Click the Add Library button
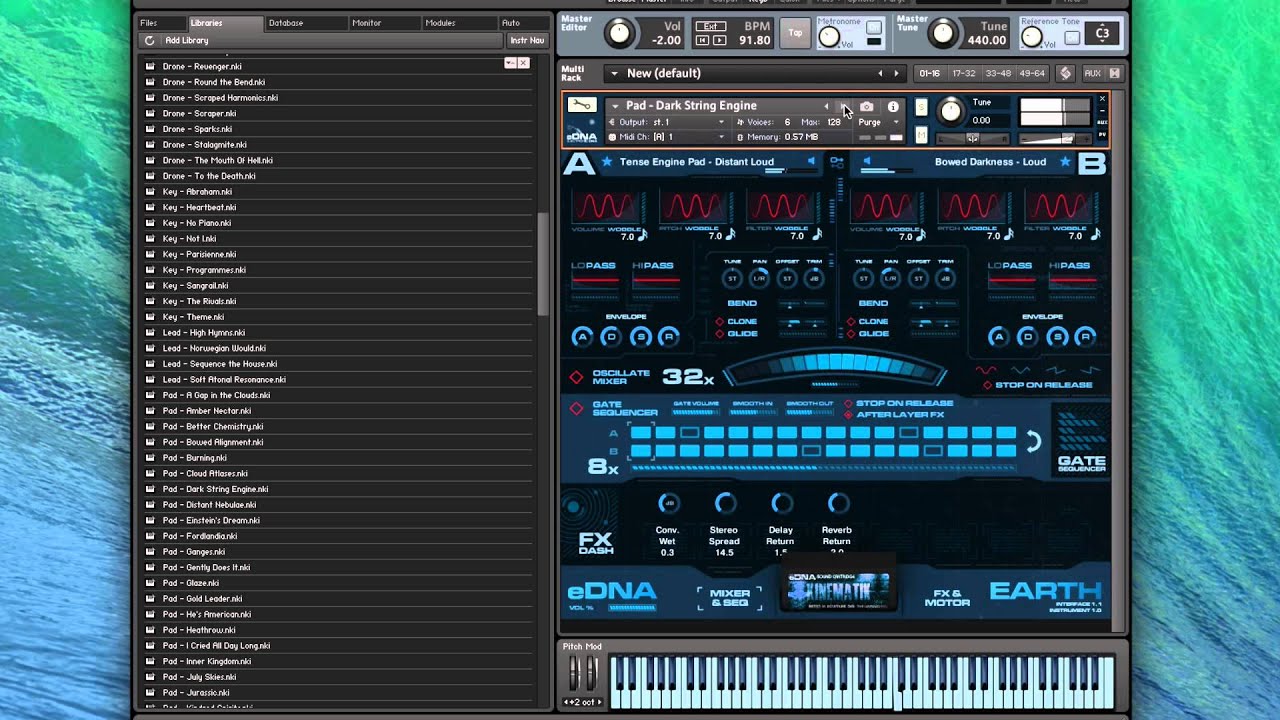 [x=187, y=40]
